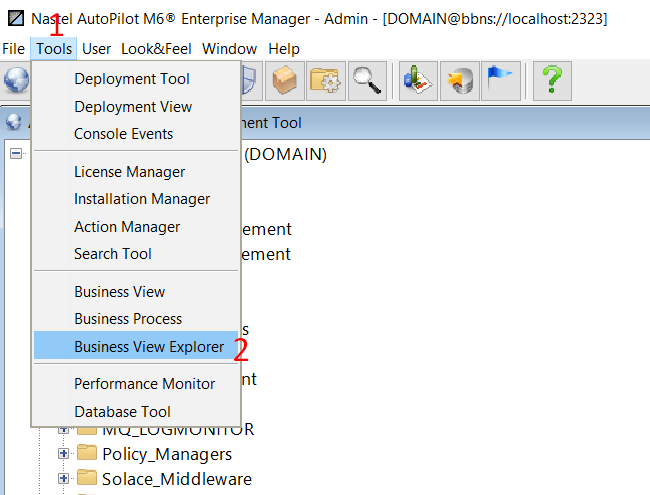Click the globe toolbar icon

(16, 80)
